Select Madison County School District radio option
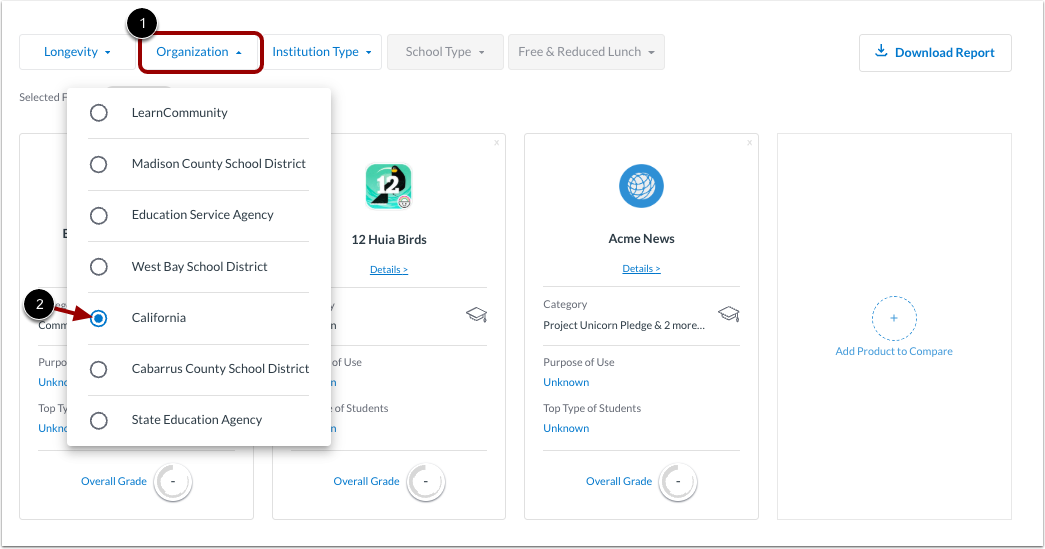Viewport: 1045px width, 549px height. point(99,164)
